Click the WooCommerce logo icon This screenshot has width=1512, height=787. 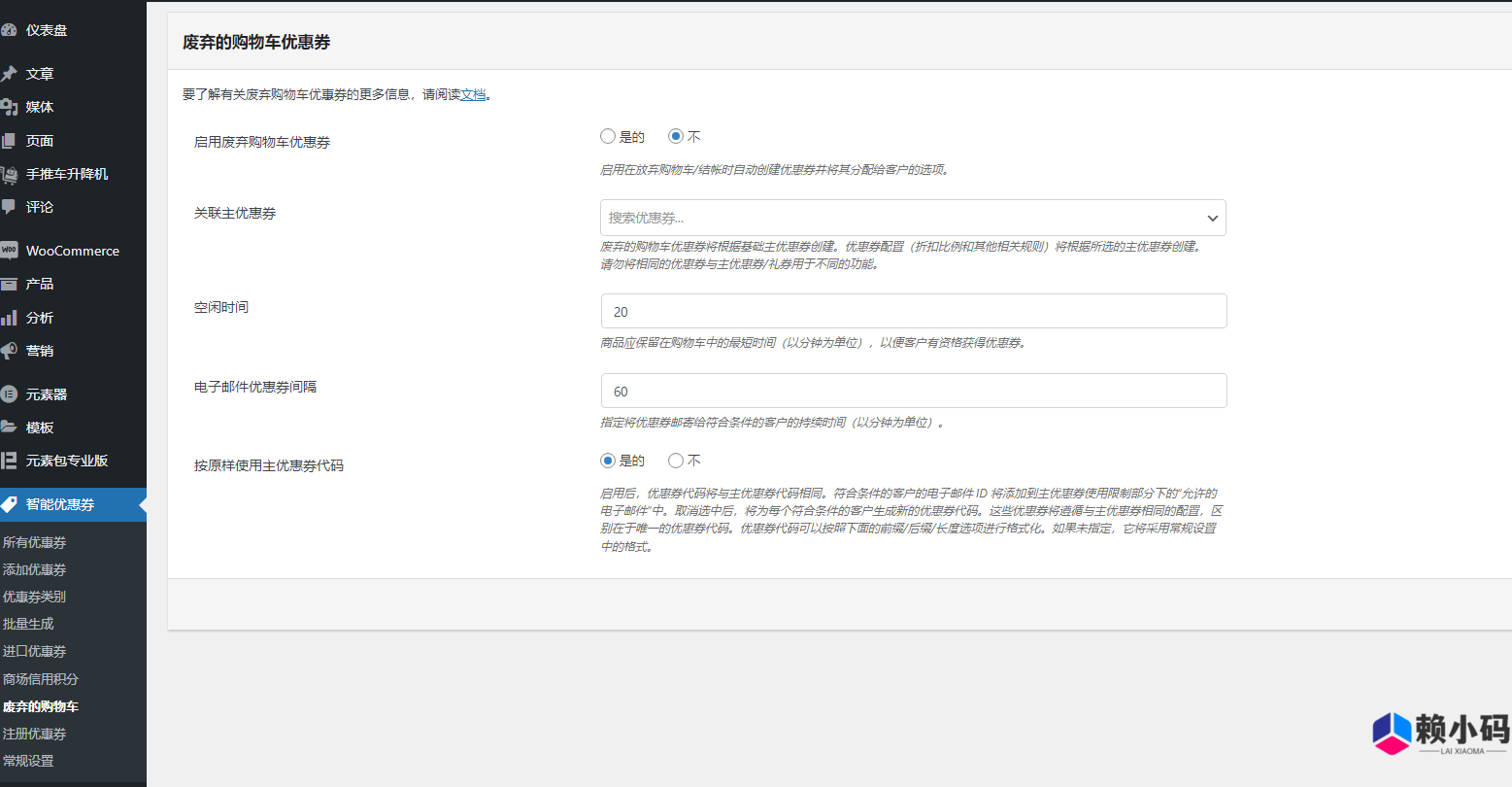point(9,251)
